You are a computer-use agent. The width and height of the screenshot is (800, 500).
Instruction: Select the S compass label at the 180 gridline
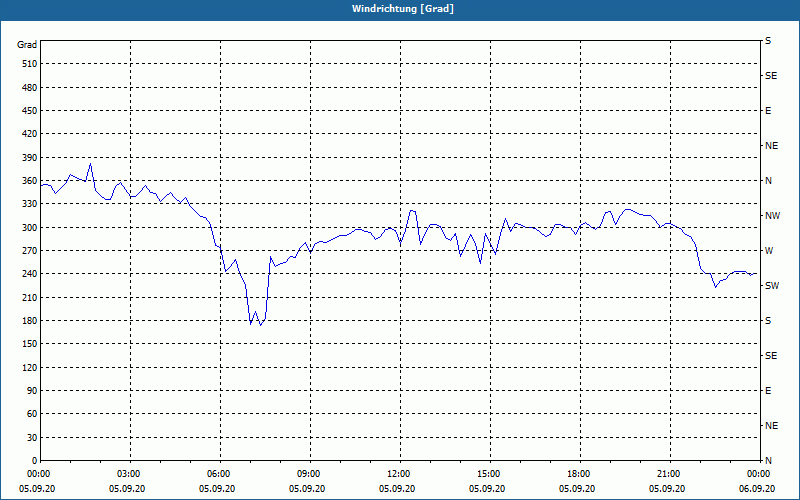[x=768, y=321]
